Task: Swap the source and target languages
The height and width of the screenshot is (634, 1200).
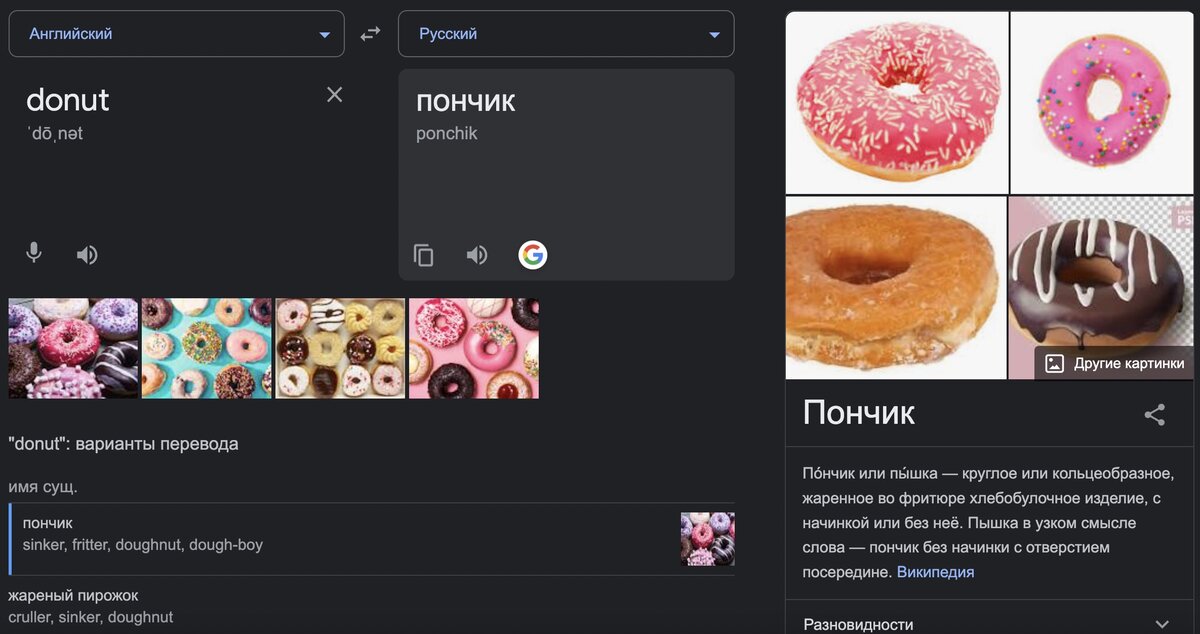Action: tap(371, 34)
